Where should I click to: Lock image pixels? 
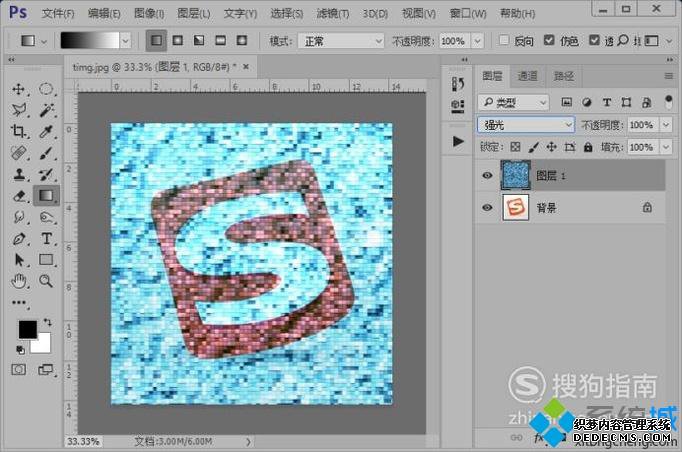pyautogui.click(x=533, y=147)
